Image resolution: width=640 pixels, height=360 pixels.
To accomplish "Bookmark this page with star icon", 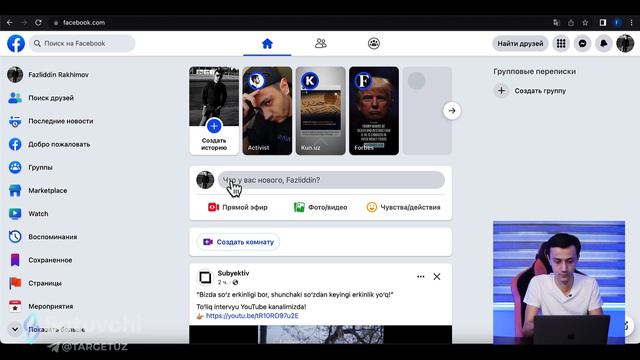I will pos(585,22).
